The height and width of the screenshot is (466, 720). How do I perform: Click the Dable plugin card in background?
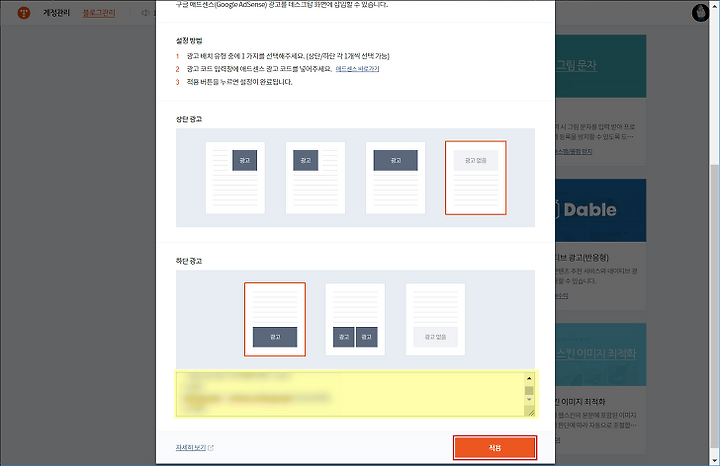pos(601,245)
